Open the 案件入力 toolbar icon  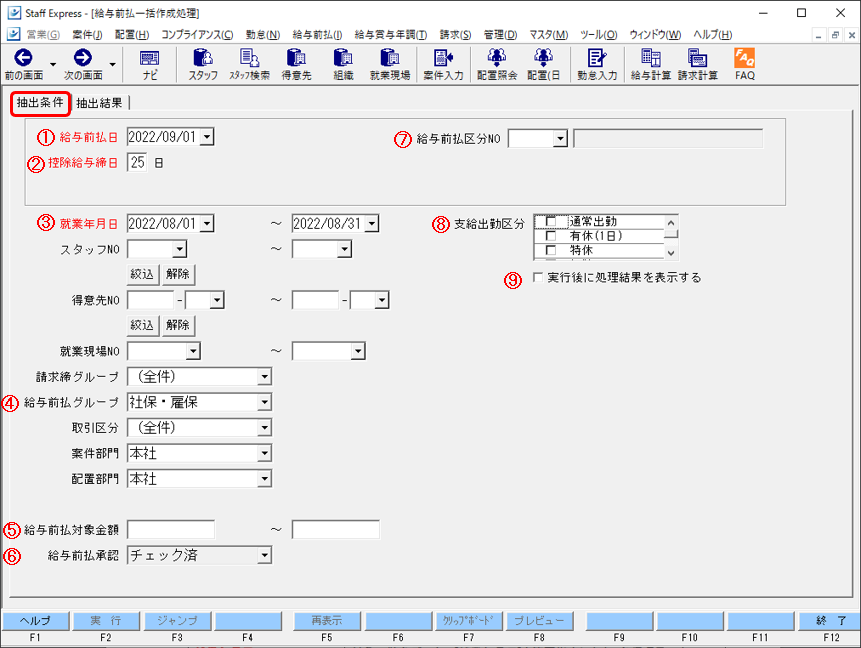tap(443, 58)
